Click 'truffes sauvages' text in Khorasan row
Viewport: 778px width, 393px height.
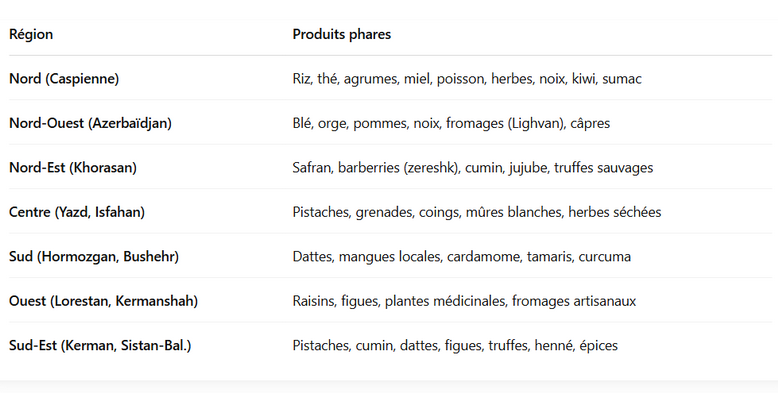[603, 168]
